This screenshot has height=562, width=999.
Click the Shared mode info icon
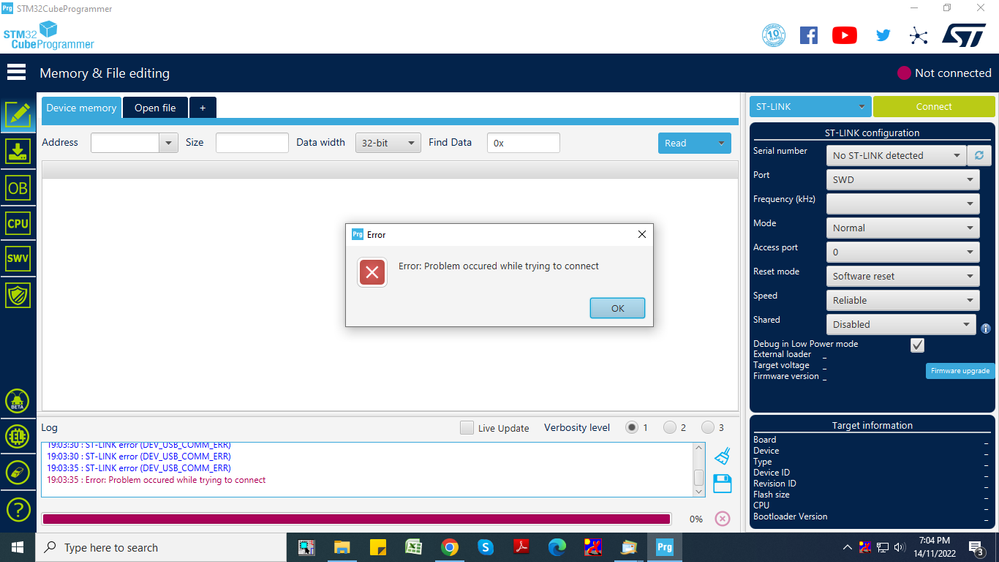[x=986, y=329]
